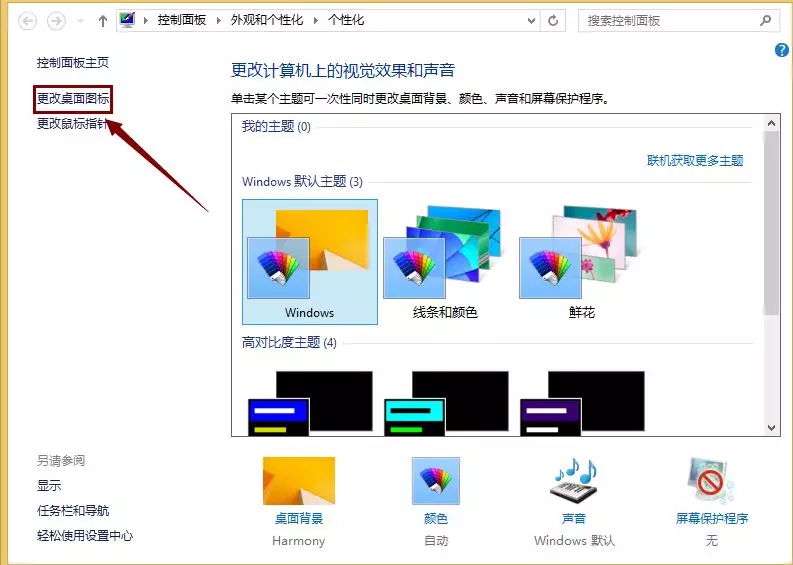
Task: Click the search magnifier icon
Action: tap(765, 21)
